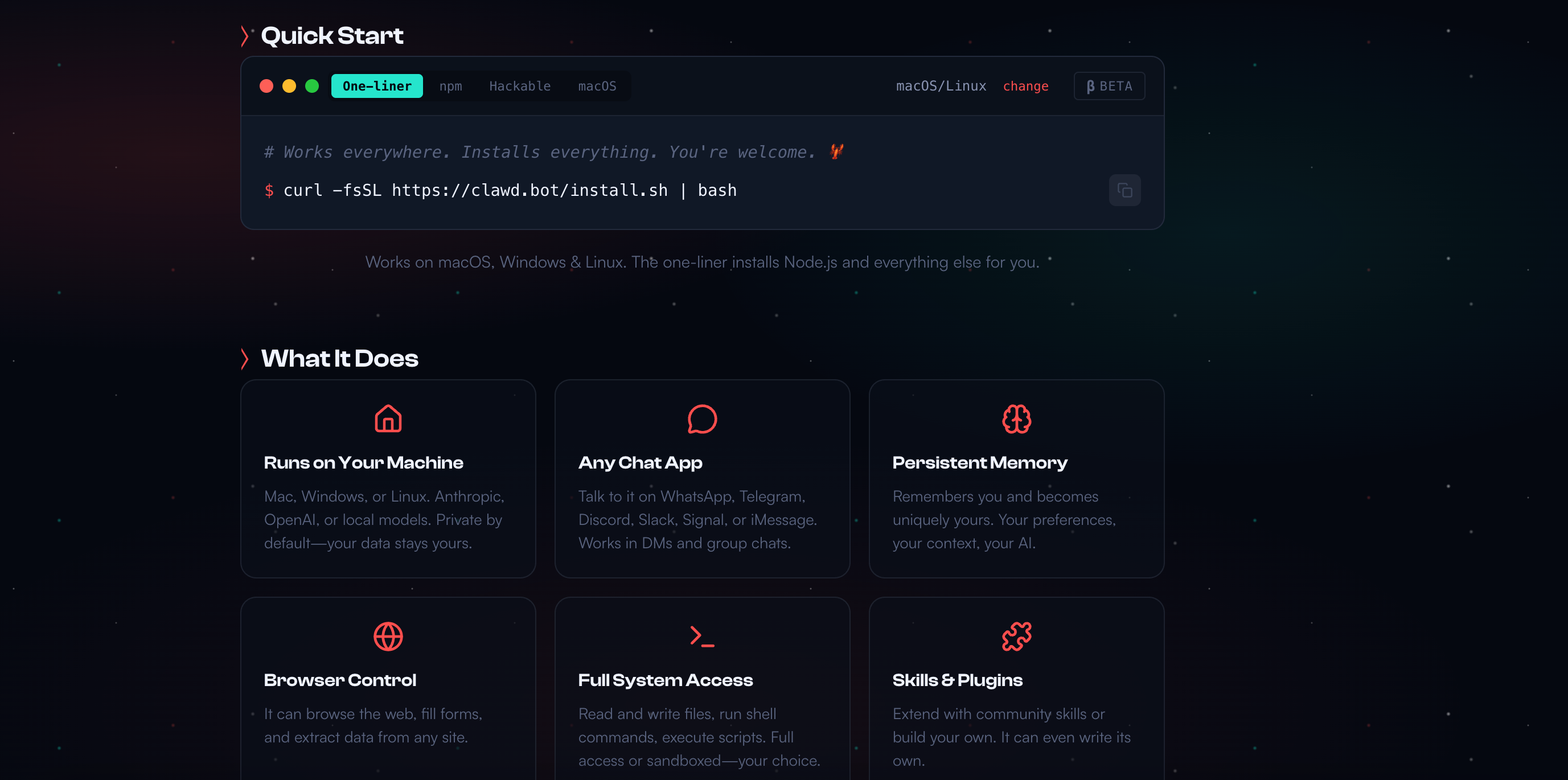Click the puzzle piece icon for Skills & Plugins
1568x780 pixels.
pyautogui.click(x=1016, y=637)
